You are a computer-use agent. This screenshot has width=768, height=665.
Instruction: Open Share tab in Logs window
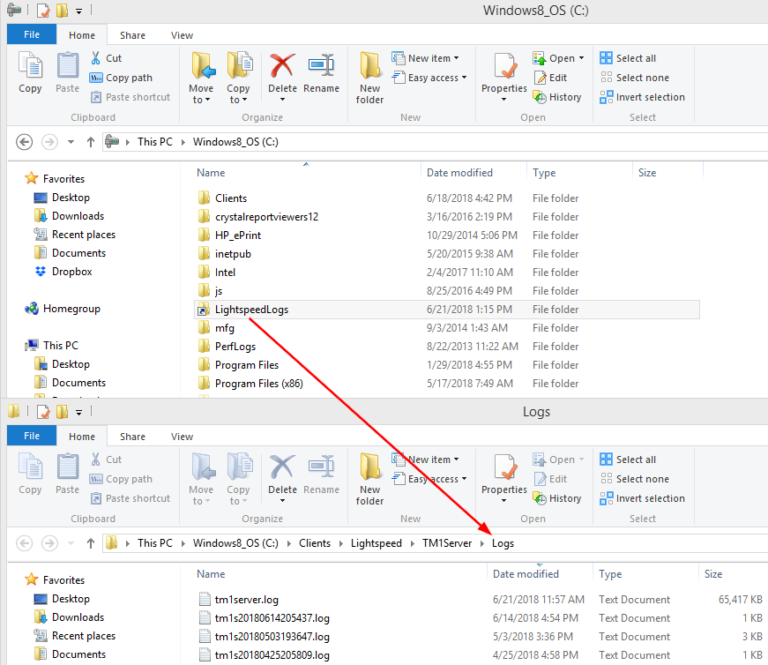coord(132,436)
